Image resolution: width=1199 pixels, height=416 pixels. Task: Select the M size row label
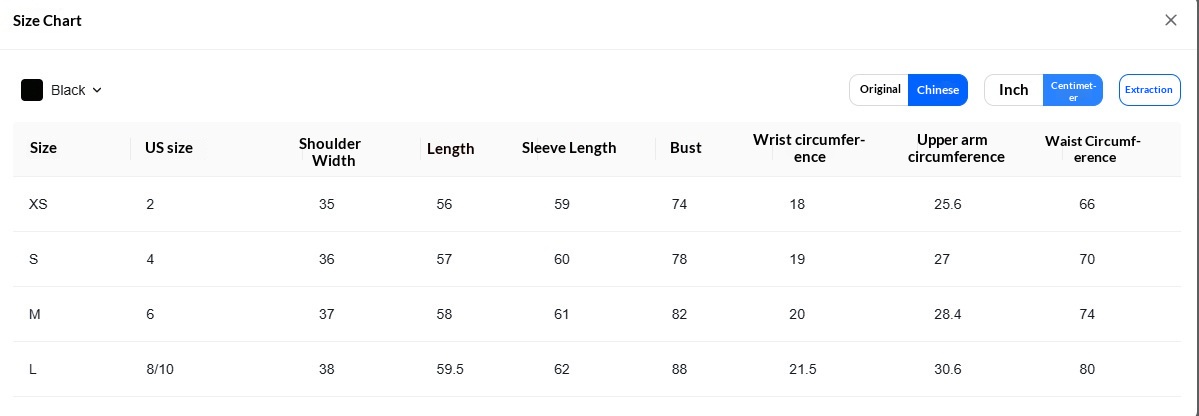pos(34,314)
